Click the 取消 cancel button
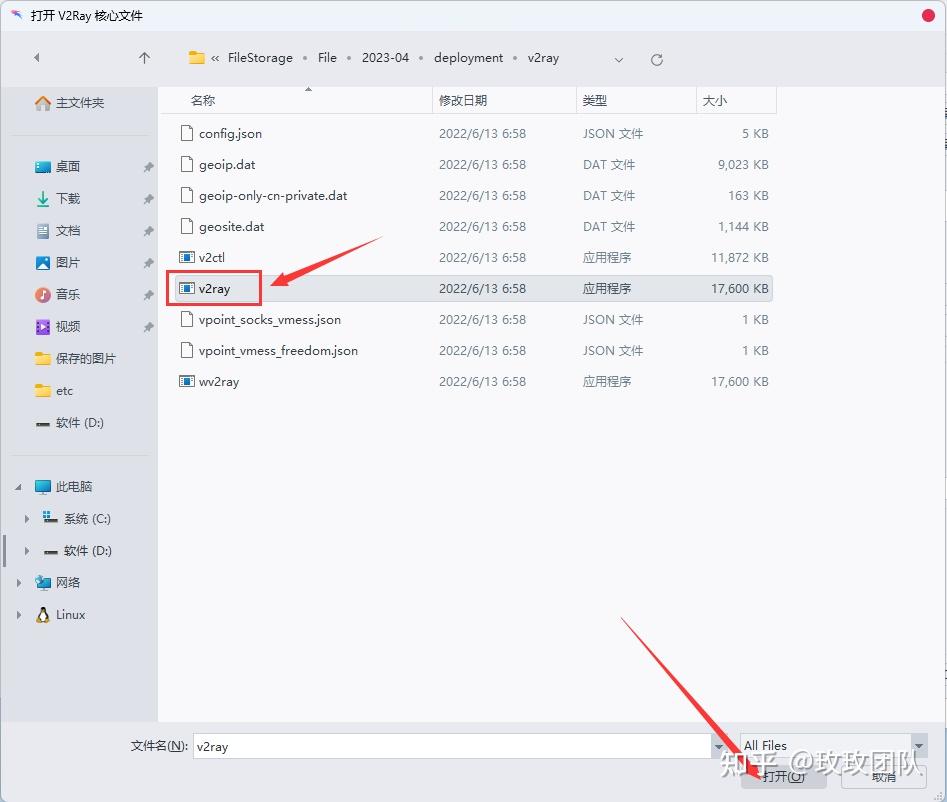Image resolution: width=947 pixels, height=802 pixels. pos(884,777)
